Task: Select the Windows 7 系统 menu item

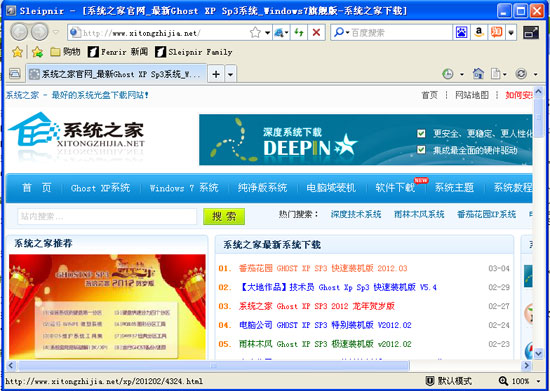Action: tap(184, 188)
